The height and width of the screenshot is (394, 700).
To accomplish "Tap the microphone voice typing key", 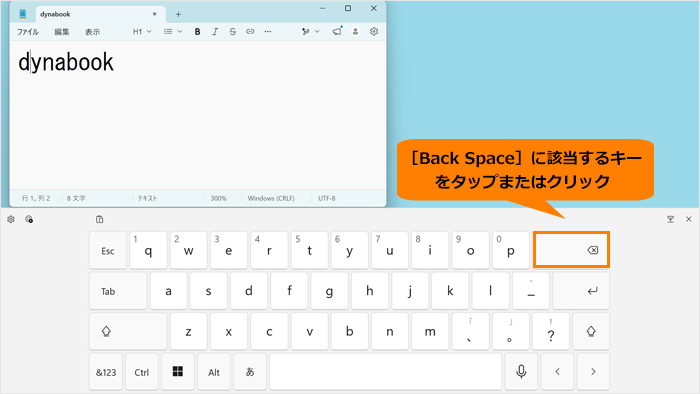I will 521,372.
